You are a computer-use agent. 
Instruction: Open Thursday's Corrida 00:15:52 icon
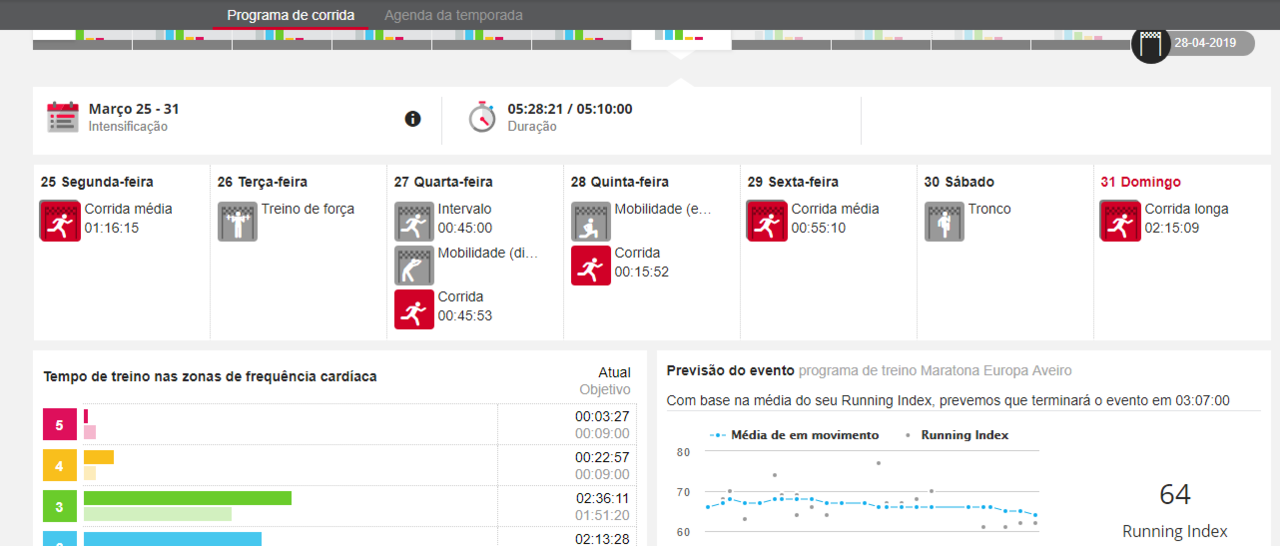pos(591,265)
